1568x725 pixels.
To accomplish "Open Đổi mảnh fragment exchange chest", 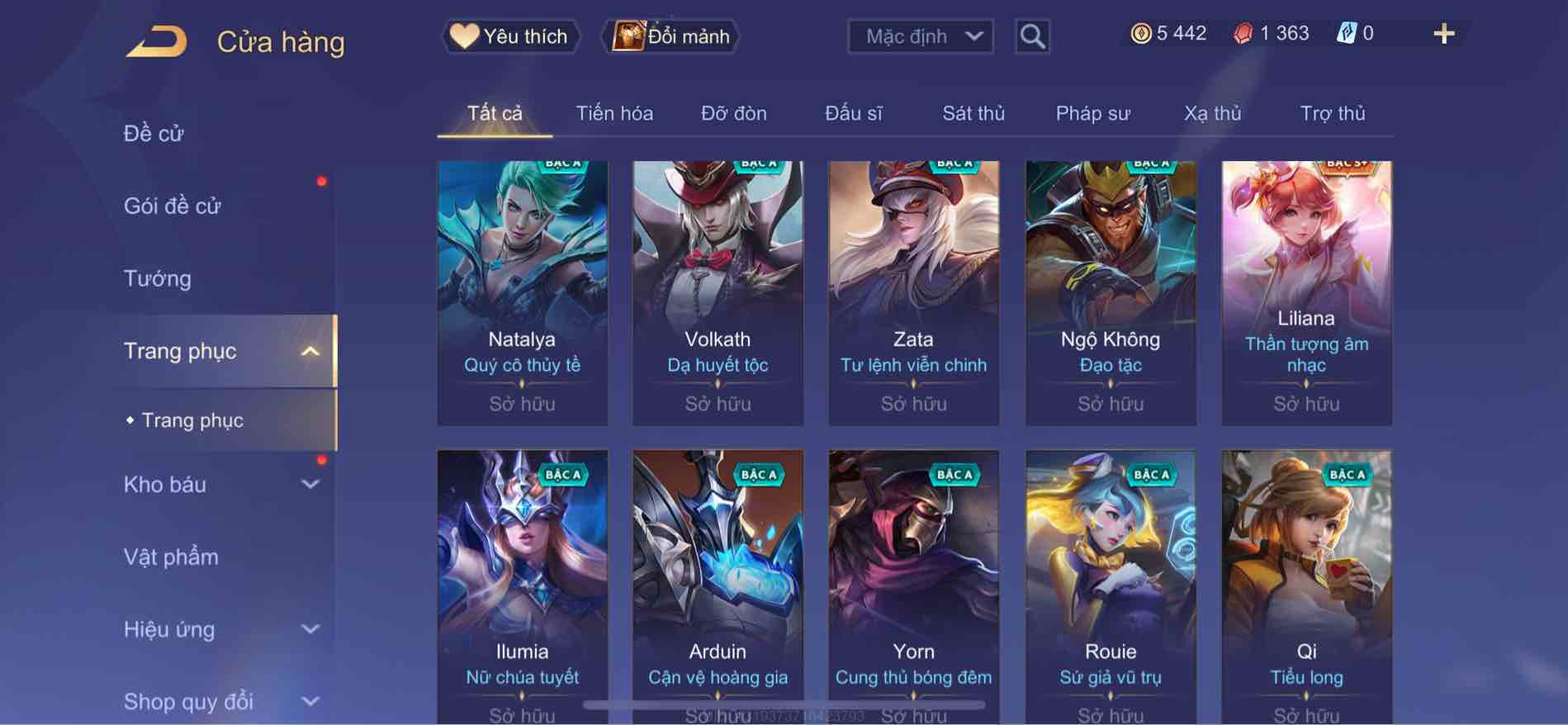I will click(x=670, y=36).
